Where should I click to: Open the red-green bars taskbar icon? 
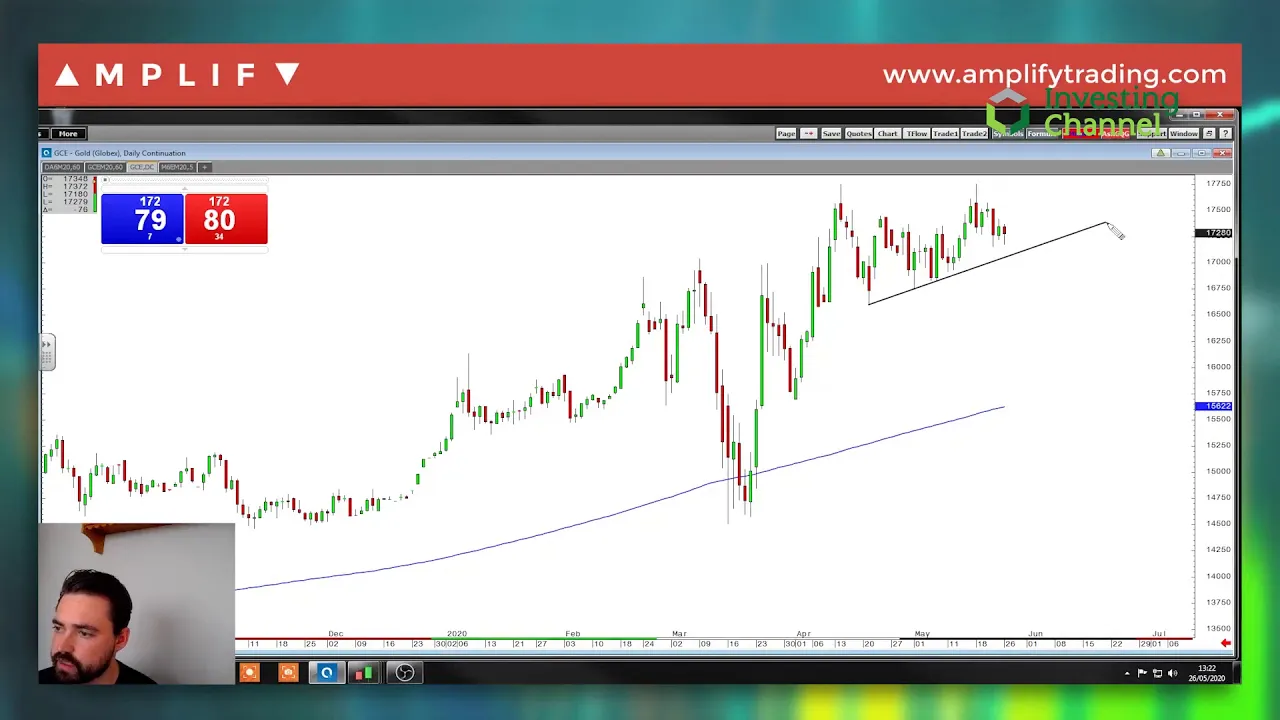(363, 673)
